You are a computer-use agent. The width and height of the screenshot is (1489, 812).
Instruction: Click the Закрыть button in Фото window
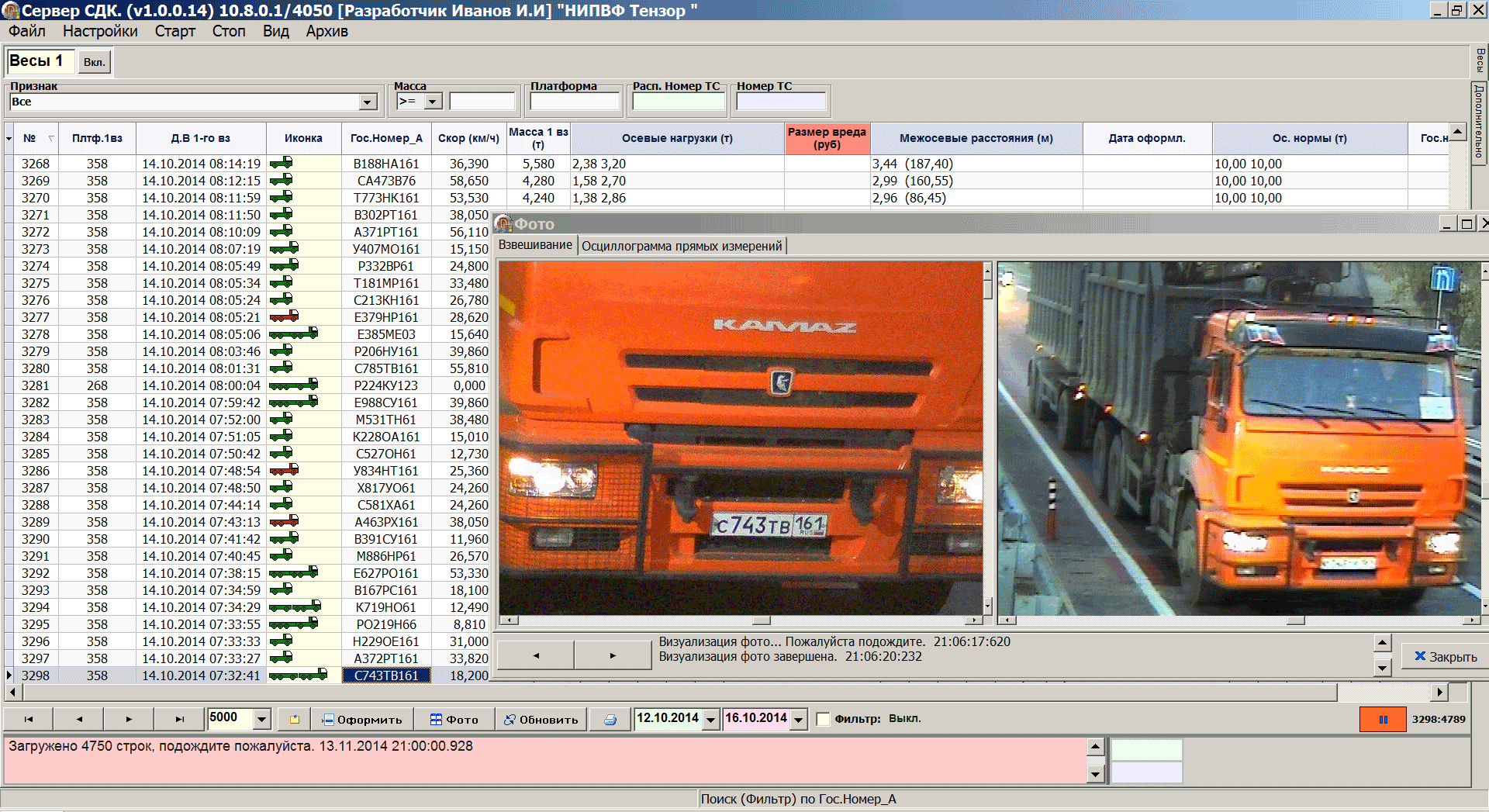[x=1446, y=656]
